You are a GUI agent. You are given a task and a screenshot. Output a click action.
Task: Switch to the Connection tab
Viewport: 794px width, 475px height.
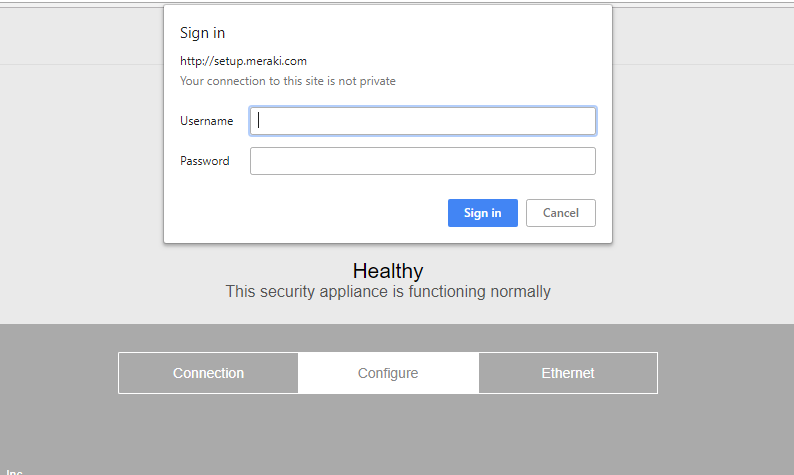(208, 373)
